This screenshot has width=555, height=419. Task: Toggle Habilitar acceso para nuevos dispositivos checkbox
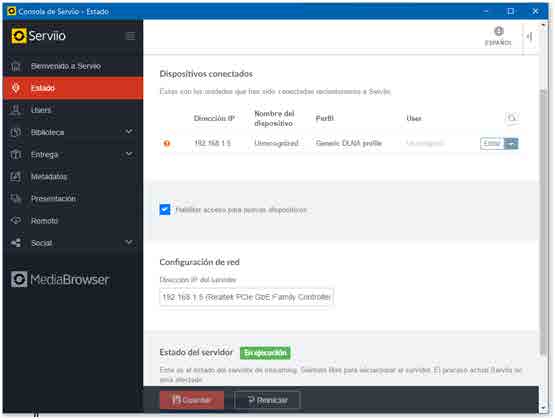point(165,210)
